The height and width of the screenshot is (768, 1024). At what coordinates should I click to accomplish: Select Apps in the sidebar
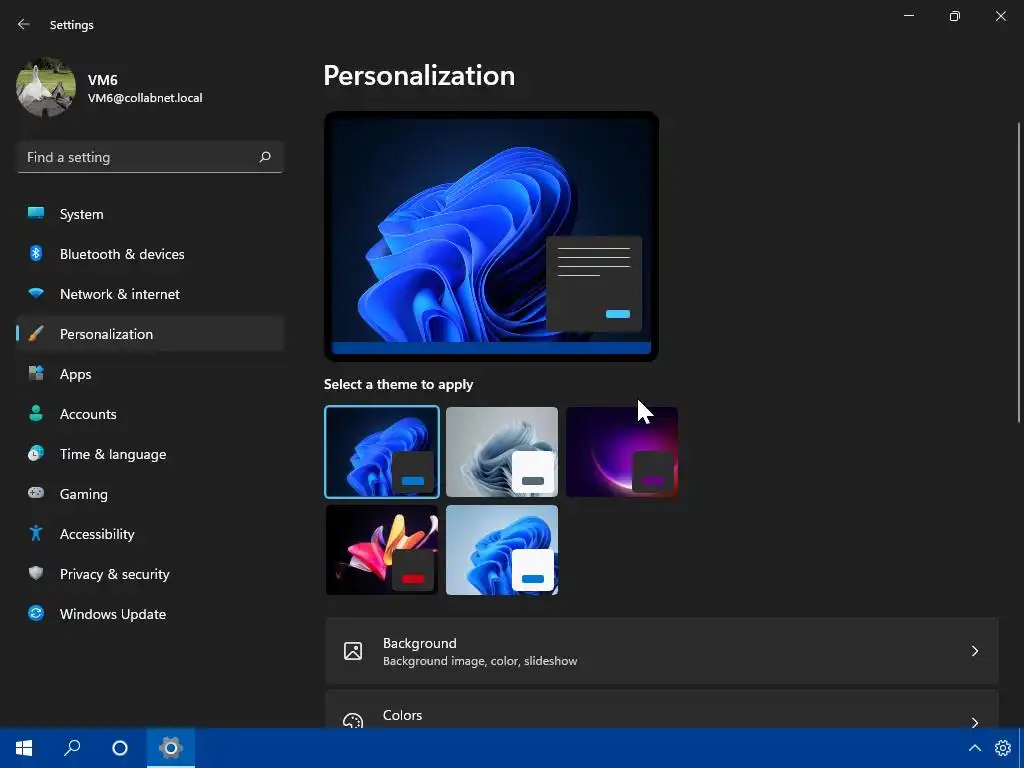click(x=150, y=374)
